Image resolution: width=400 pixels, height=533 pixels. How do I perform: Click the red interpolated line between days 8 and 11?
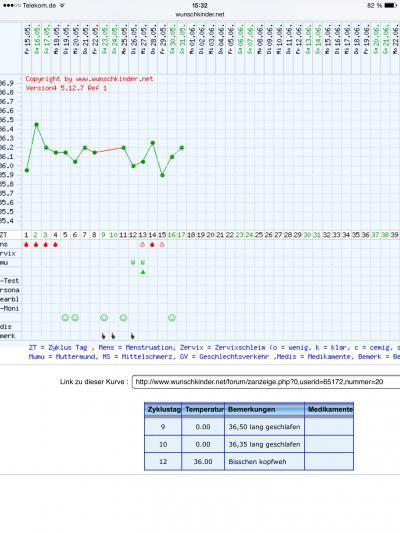(x=109, y=150)
